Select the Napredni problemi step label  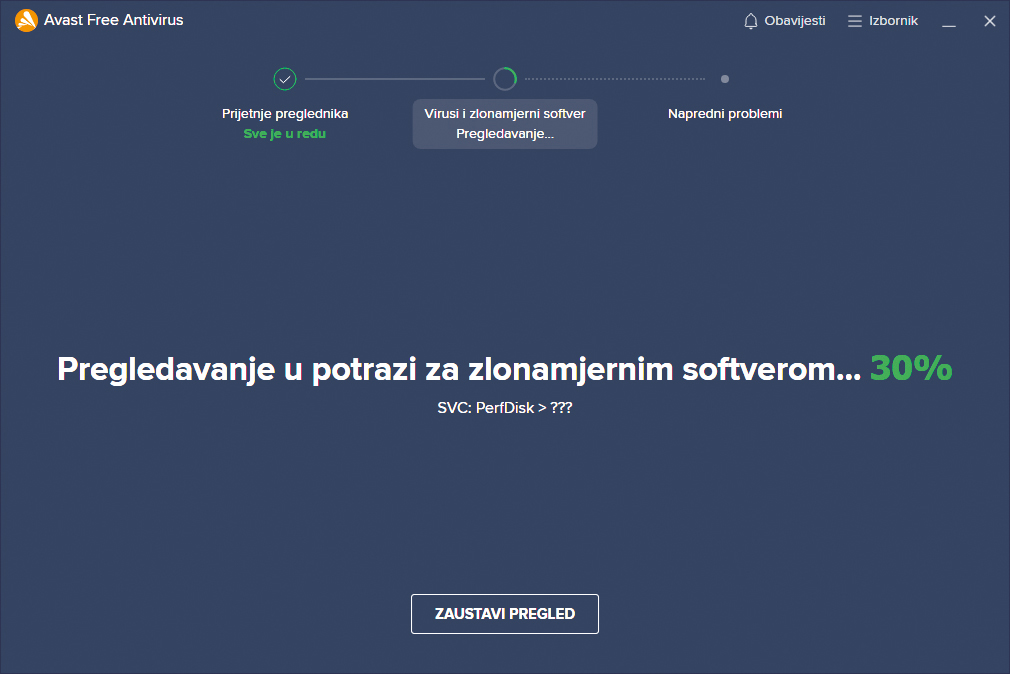(725, 114)
